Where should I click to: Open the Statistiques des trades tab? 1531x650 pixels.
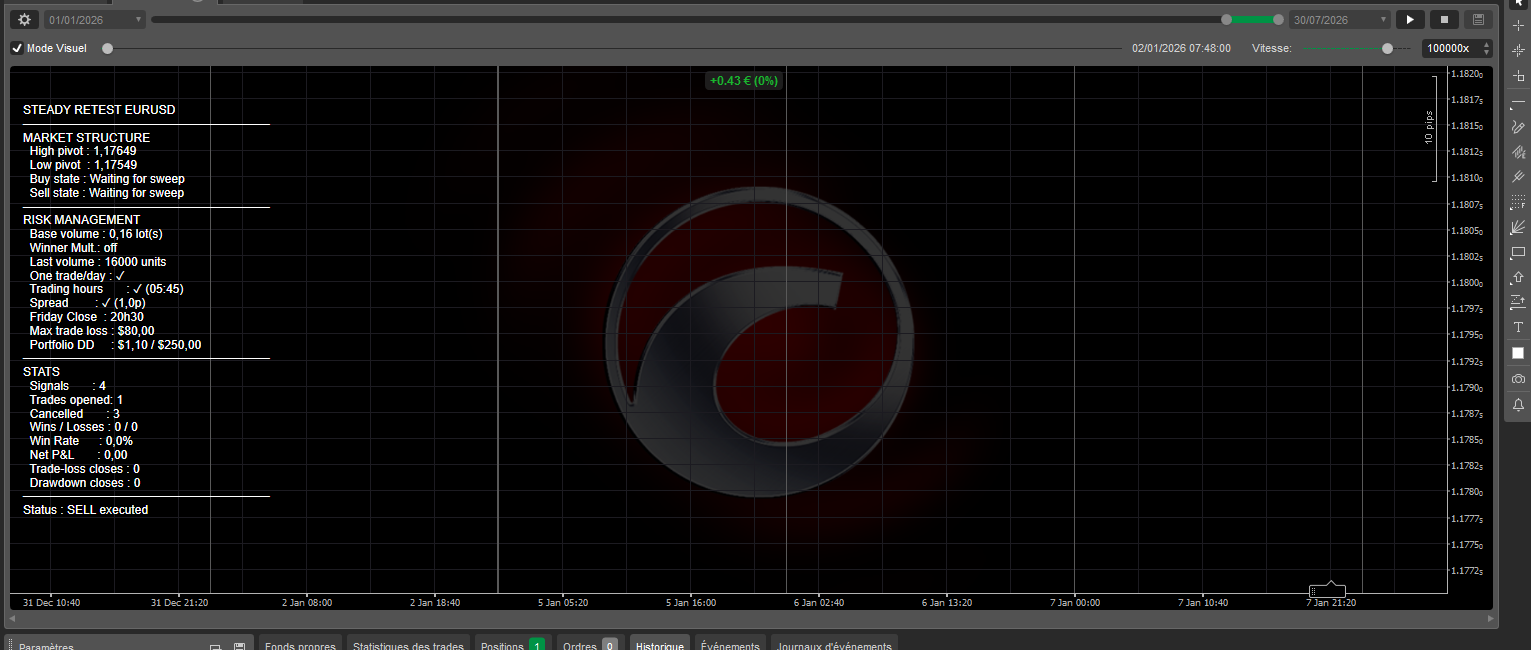click(x=408, y=645)
